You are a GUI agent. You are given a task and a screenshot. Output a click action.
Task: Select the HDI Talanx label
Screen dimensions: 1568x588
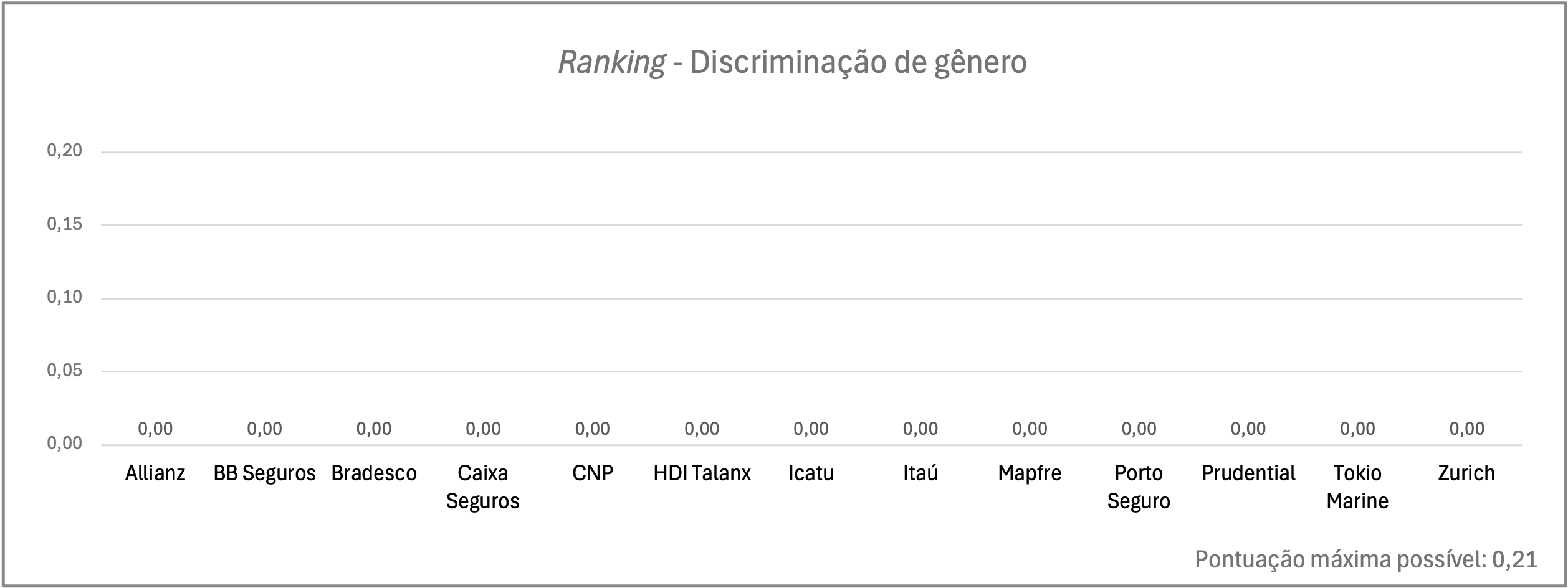[702, 473]
